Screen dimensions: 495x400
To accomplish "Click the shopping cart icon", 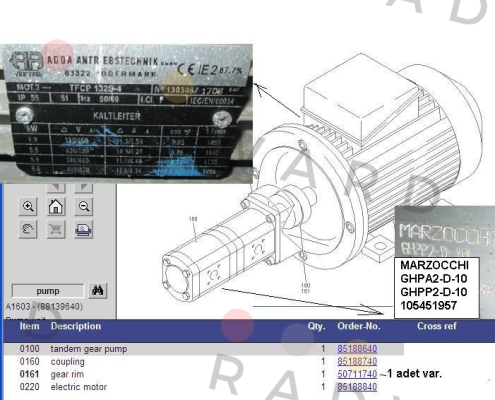I will pyautogui.click(x=56, y=229).
